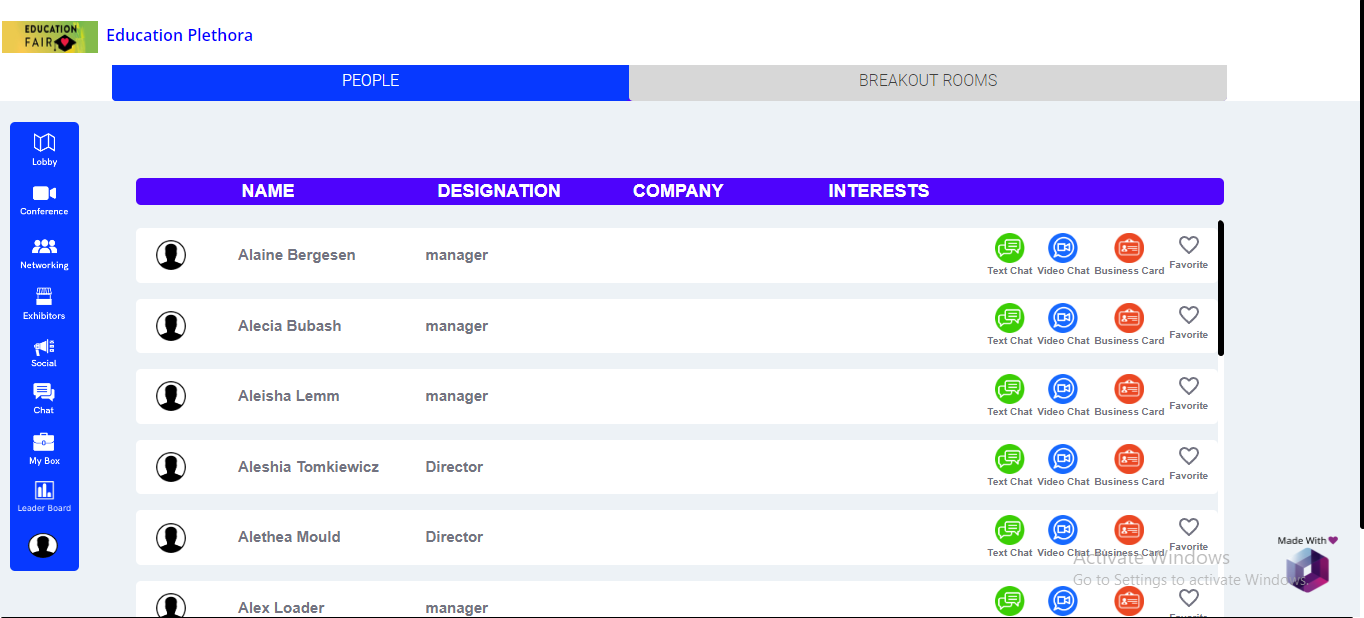The image size is (1364, 618).
Task: Select the People tab
Action: 370,81
